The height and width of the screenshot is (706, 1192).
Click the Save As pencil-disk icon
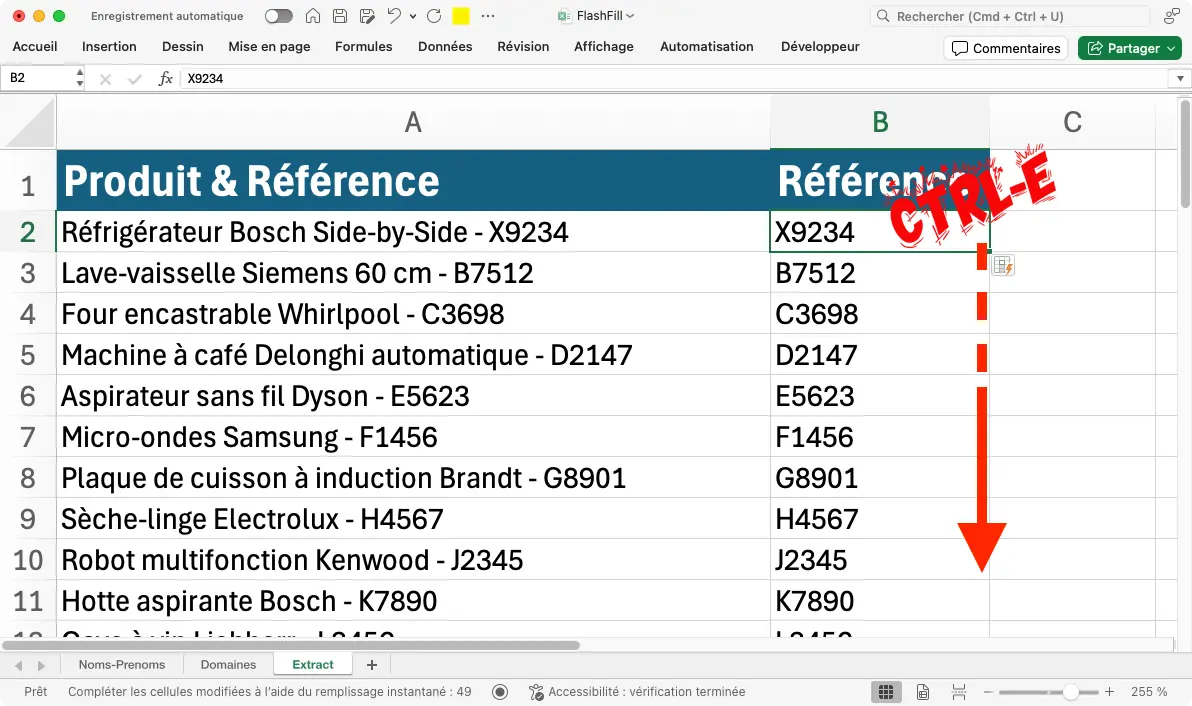(367, 16)
